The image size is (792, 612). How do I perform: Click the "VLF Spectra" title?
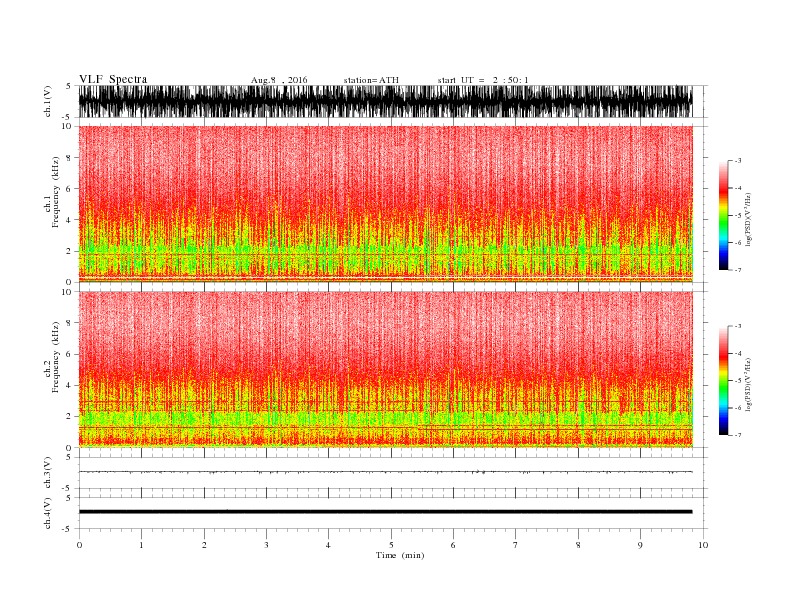[x=113, y=79]
